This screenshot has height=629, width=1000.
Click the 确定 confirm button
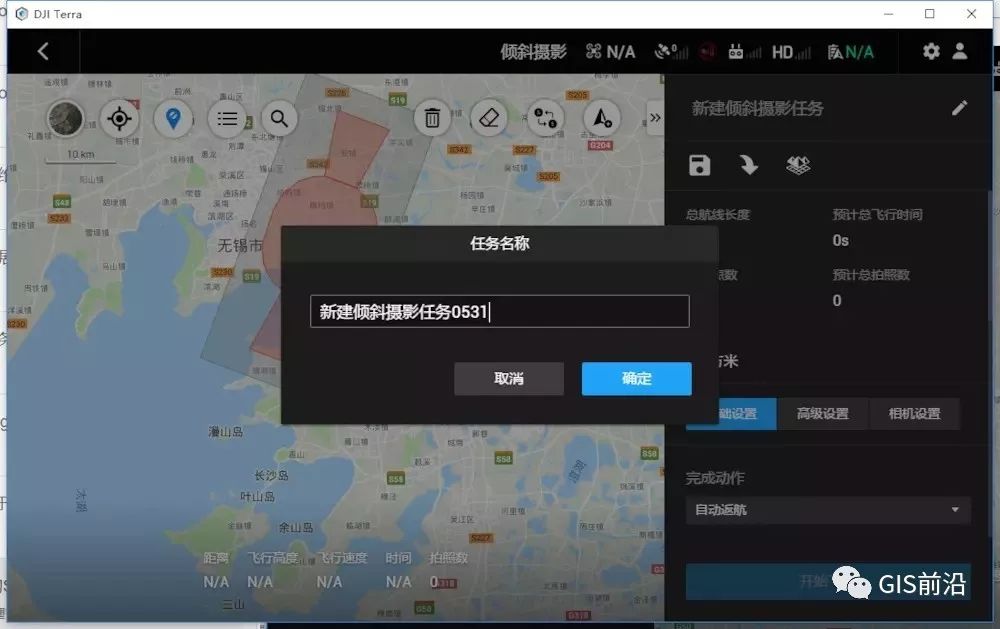(x=635, y=379)
